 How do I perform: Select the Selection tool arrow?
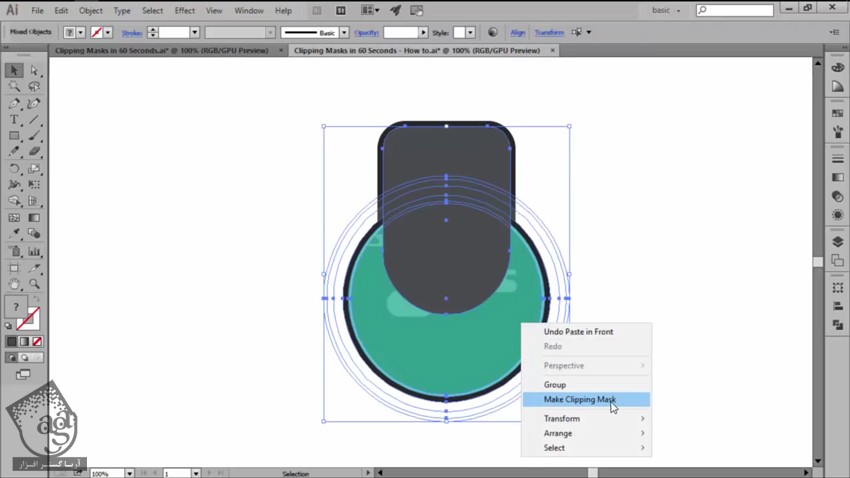tap(14, 71)
